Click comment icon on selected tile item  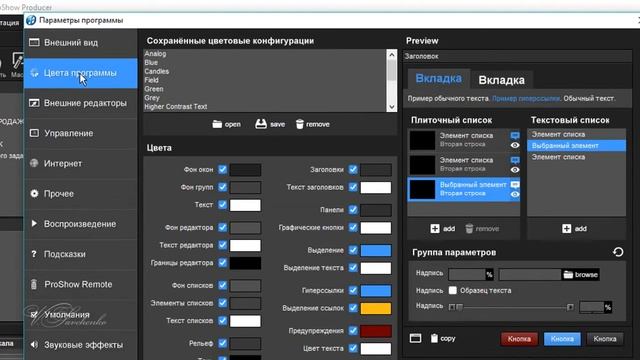[515, 185]
